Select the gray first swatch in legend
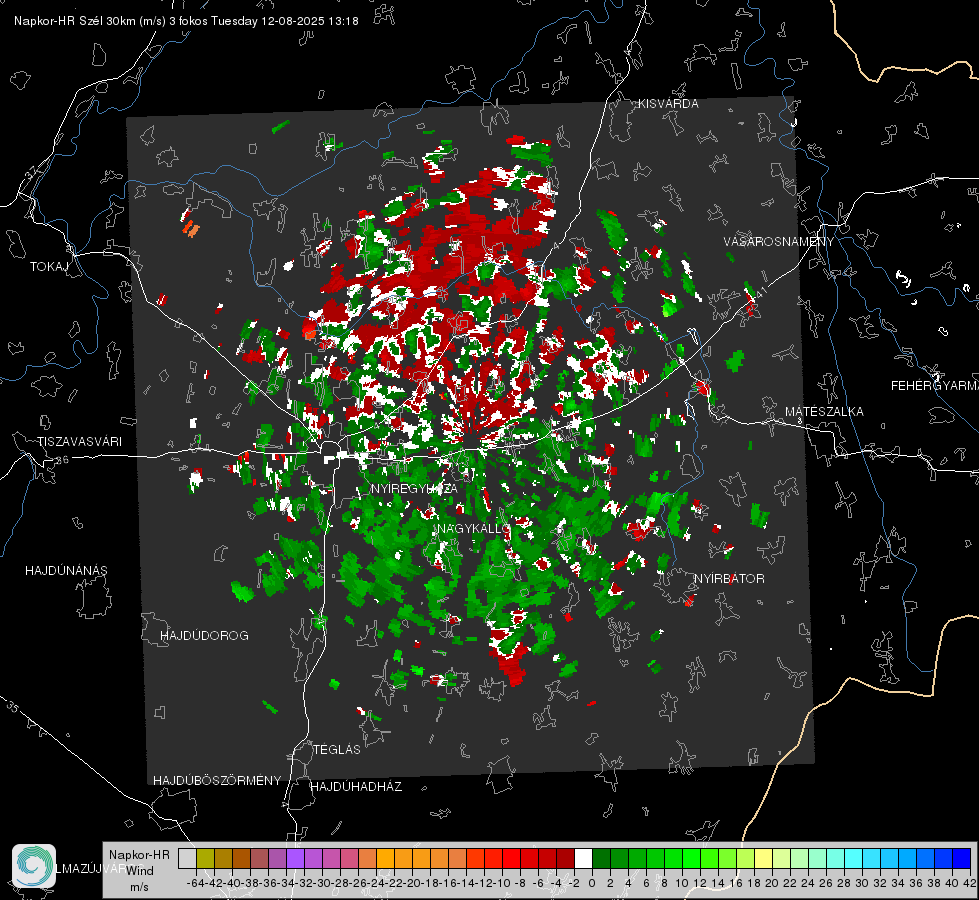Image resolution: width=979 pixels, height=900 pixels. pos(187,858)
